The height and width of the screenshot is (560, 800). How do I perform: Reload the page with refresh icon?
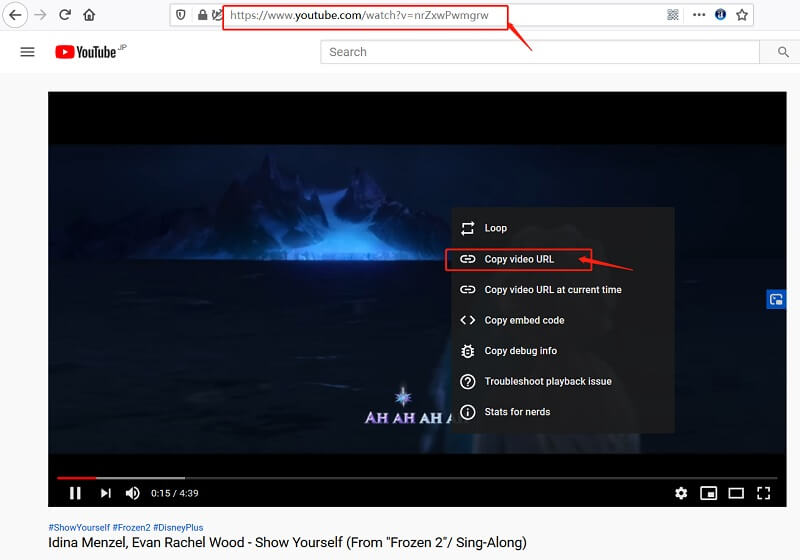coord(65,15)
